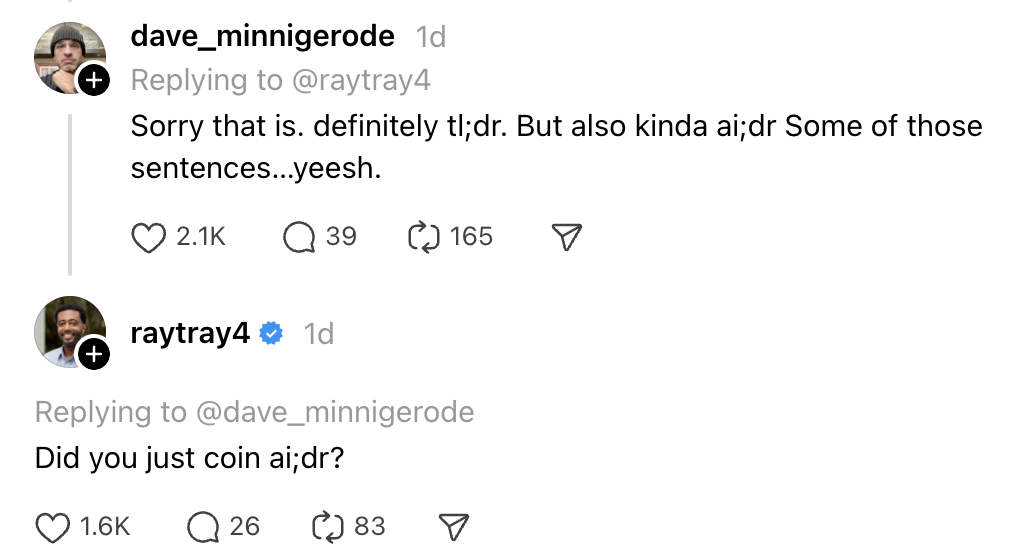
Task: Share raytray4's reply via paper plane
Action: [454, 527]
